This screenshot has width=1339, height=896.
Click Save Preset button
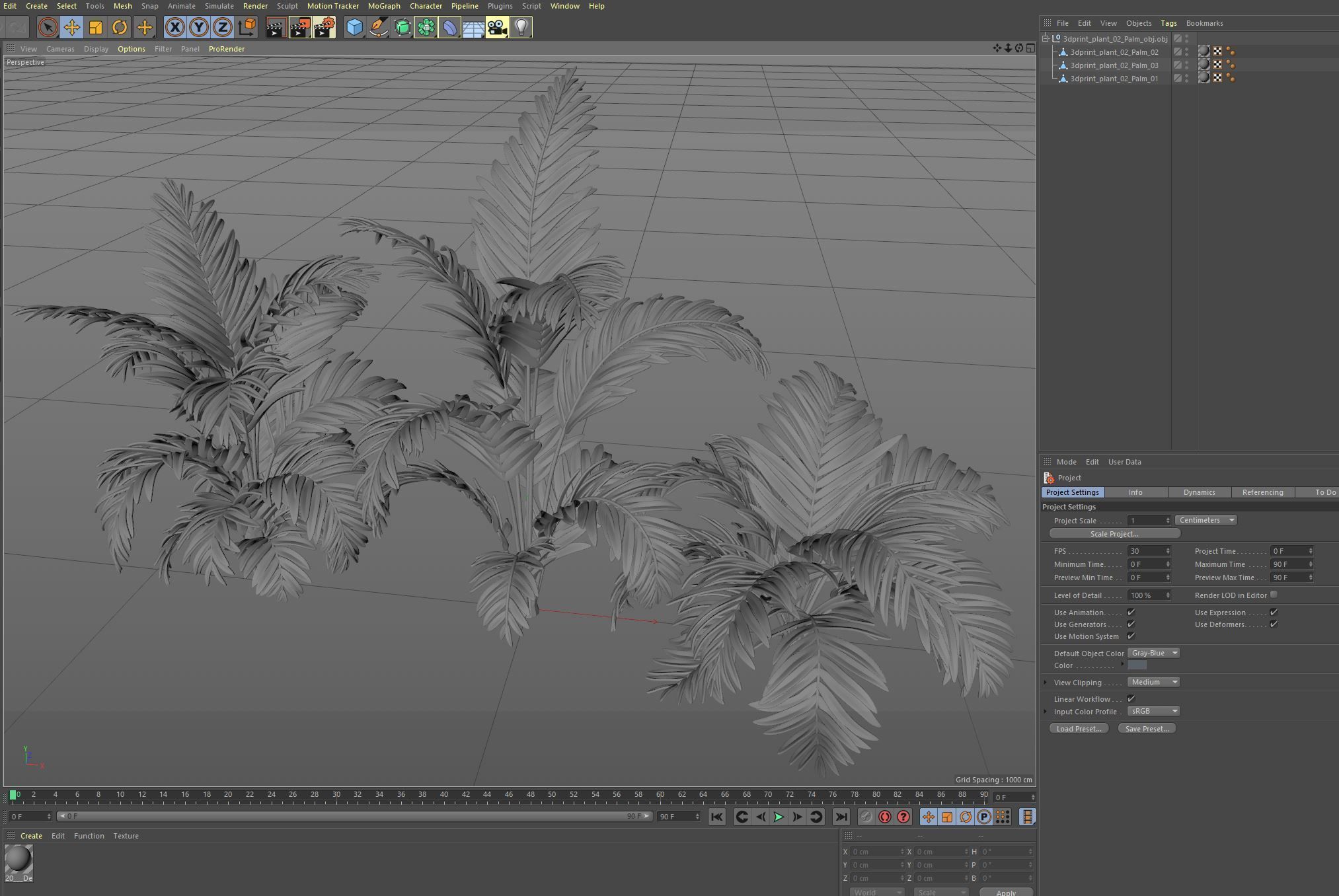pos(1147,729)
